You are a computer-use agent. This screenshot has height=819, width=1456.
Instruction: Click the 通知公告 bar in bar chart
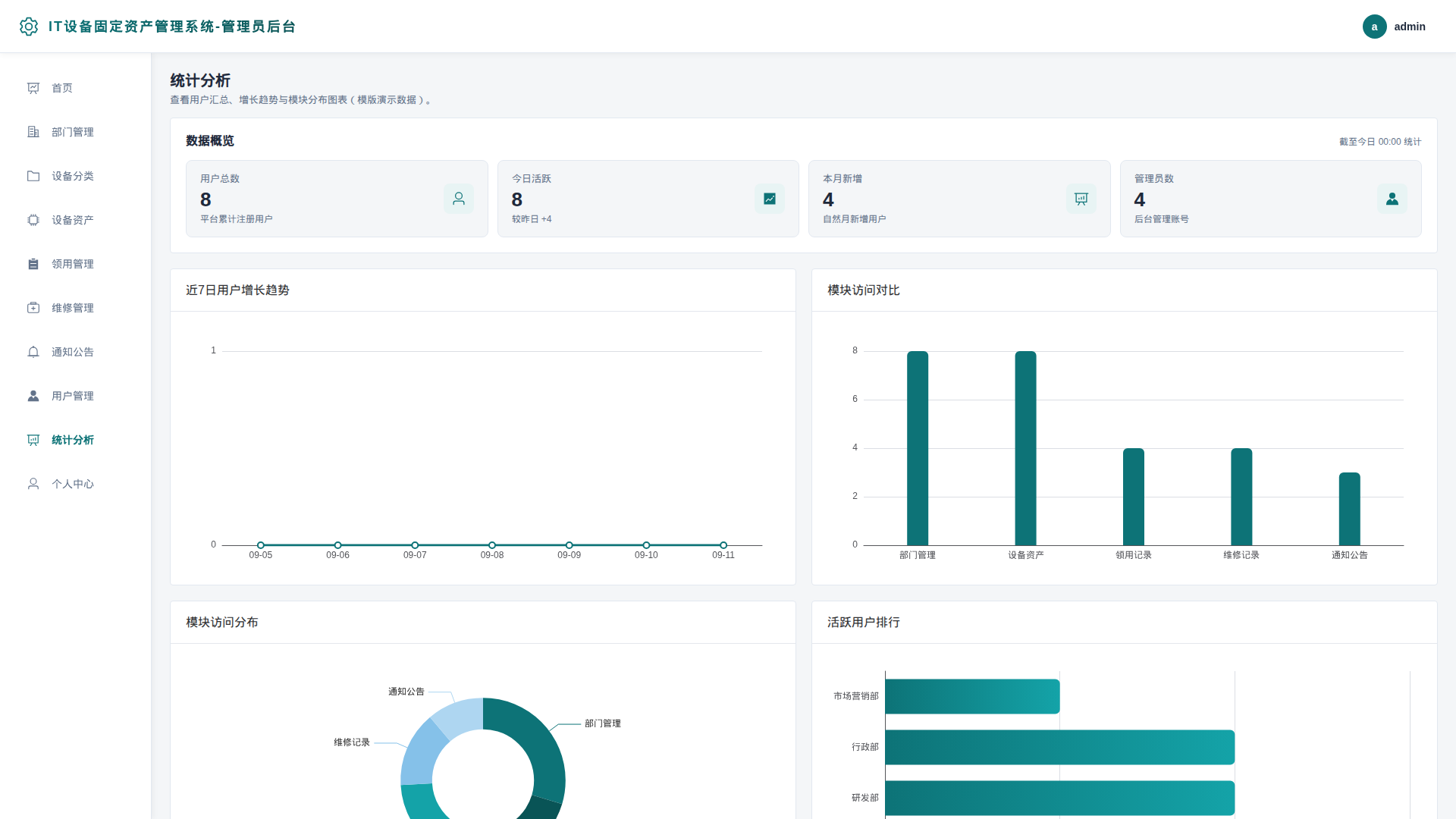[1350, 509]
